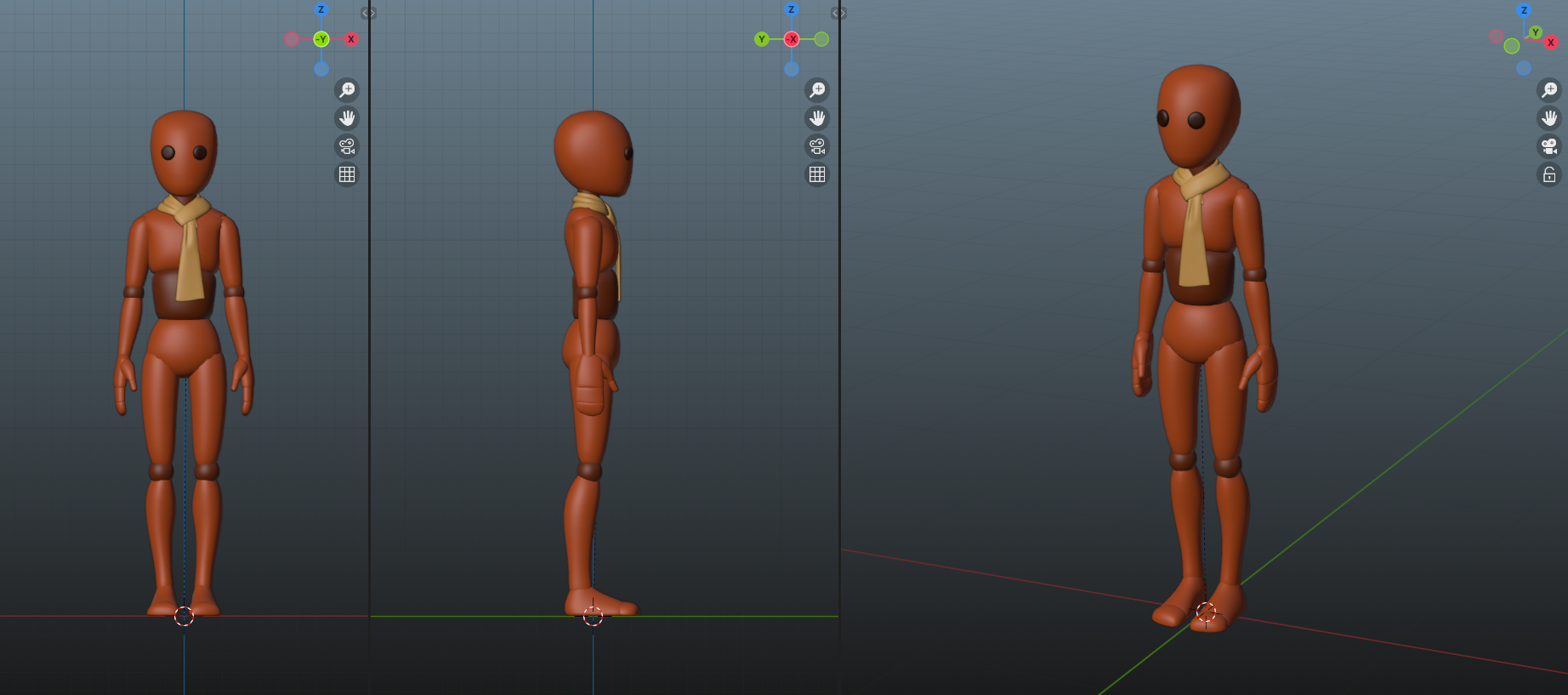The width and height of the screenshot is (1568, 695).
Task: Click the negative Z circle on the side-view gizmo
Action: 792,69
